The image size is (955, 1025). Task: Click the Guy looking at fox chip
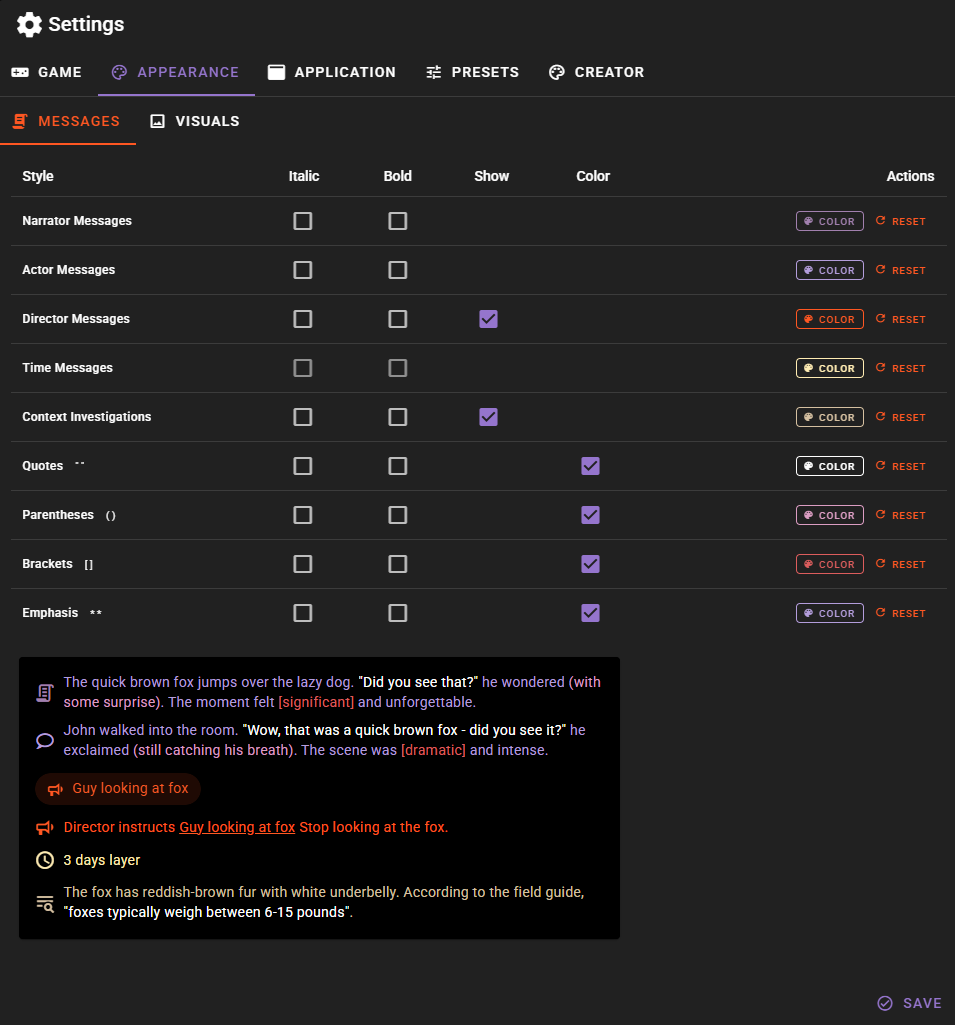pyautogui.click(x=118, y=789)
